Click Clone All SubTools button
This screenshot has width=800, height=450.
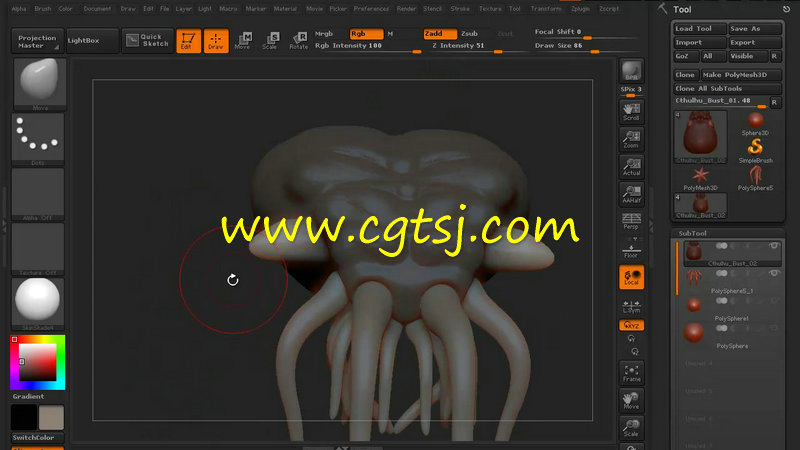point(728,88)
